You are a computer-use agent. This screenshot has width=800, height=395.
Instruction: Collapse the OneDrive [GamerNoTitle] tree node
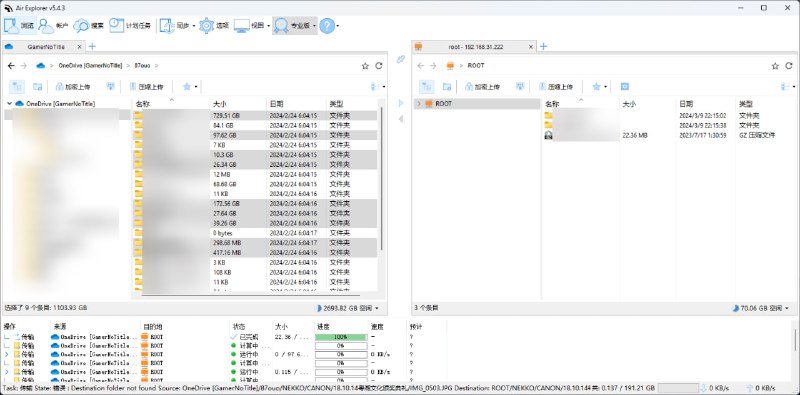point(9,103)
